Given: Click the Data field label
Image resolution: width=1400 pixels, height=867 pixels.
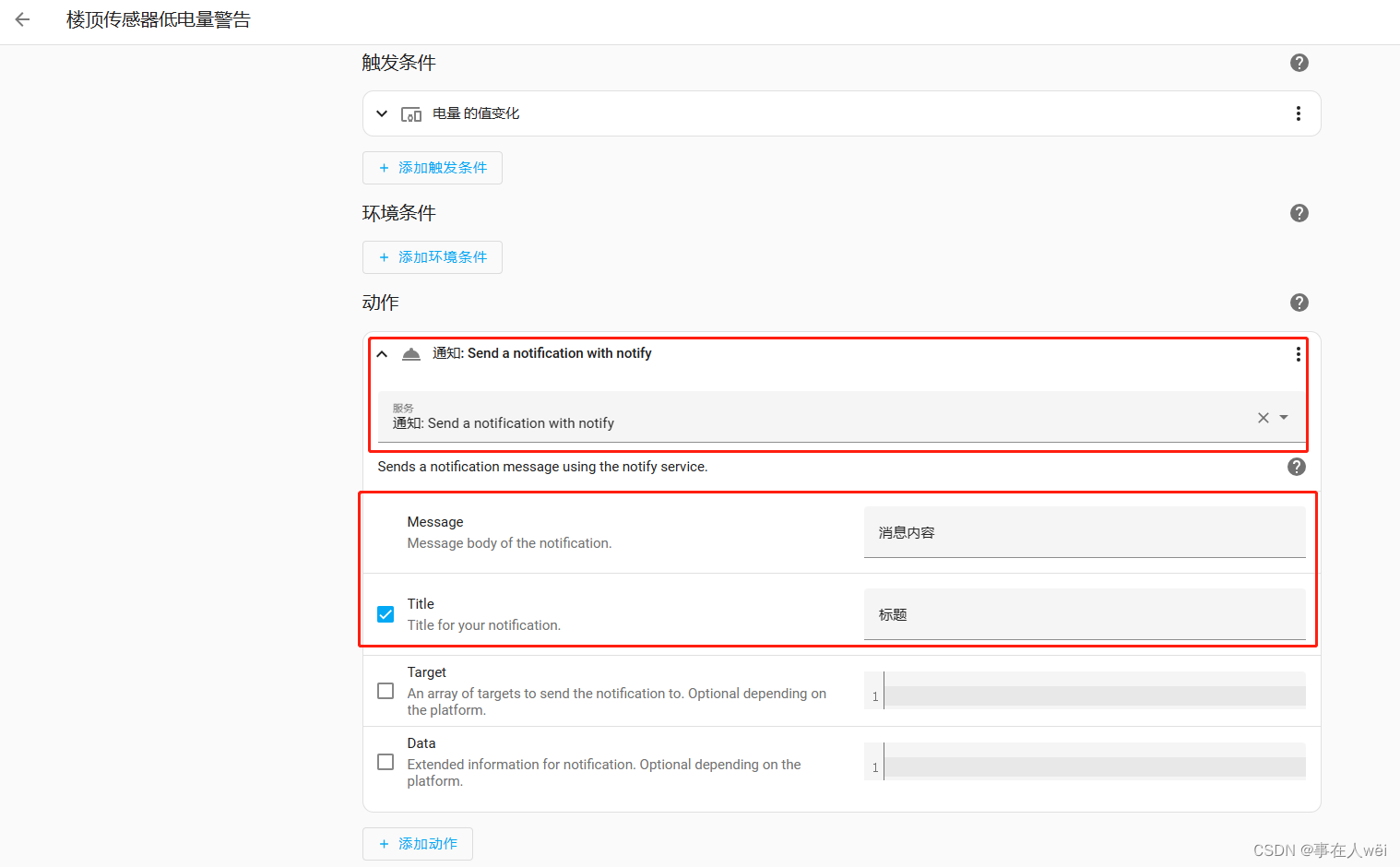Looking at the screenshot, I should [x=421, y=743].
